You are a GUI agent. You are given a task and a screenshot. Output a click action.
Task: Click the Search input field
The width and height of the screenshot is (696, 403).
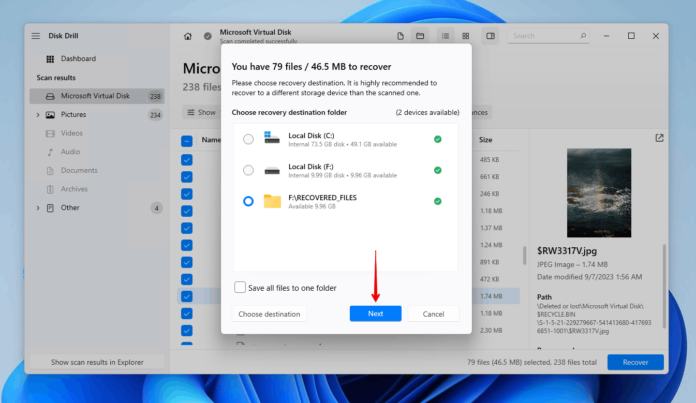click(x=540, y=36)
